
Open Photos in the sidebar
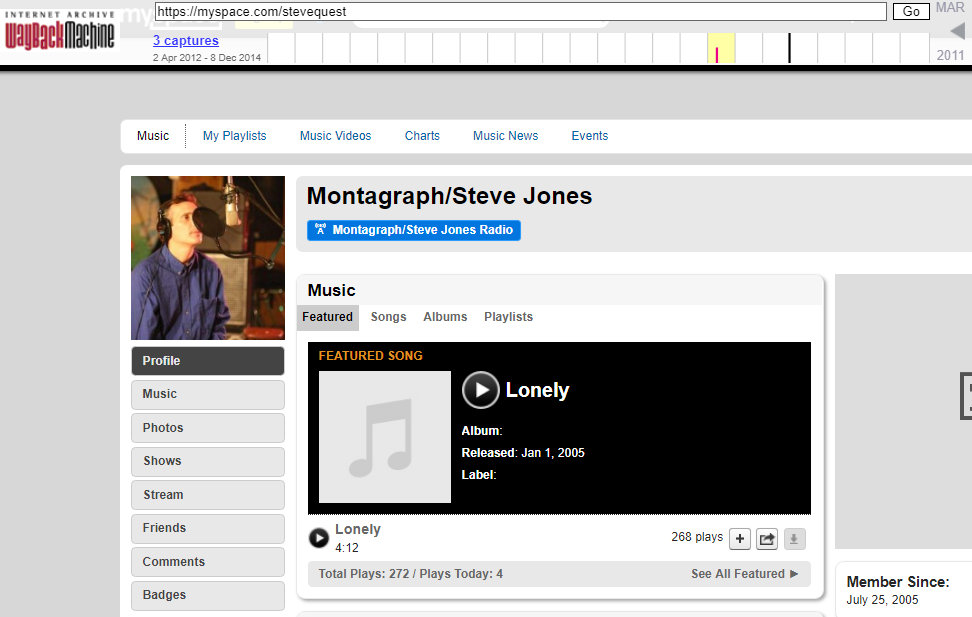point(208,428)
